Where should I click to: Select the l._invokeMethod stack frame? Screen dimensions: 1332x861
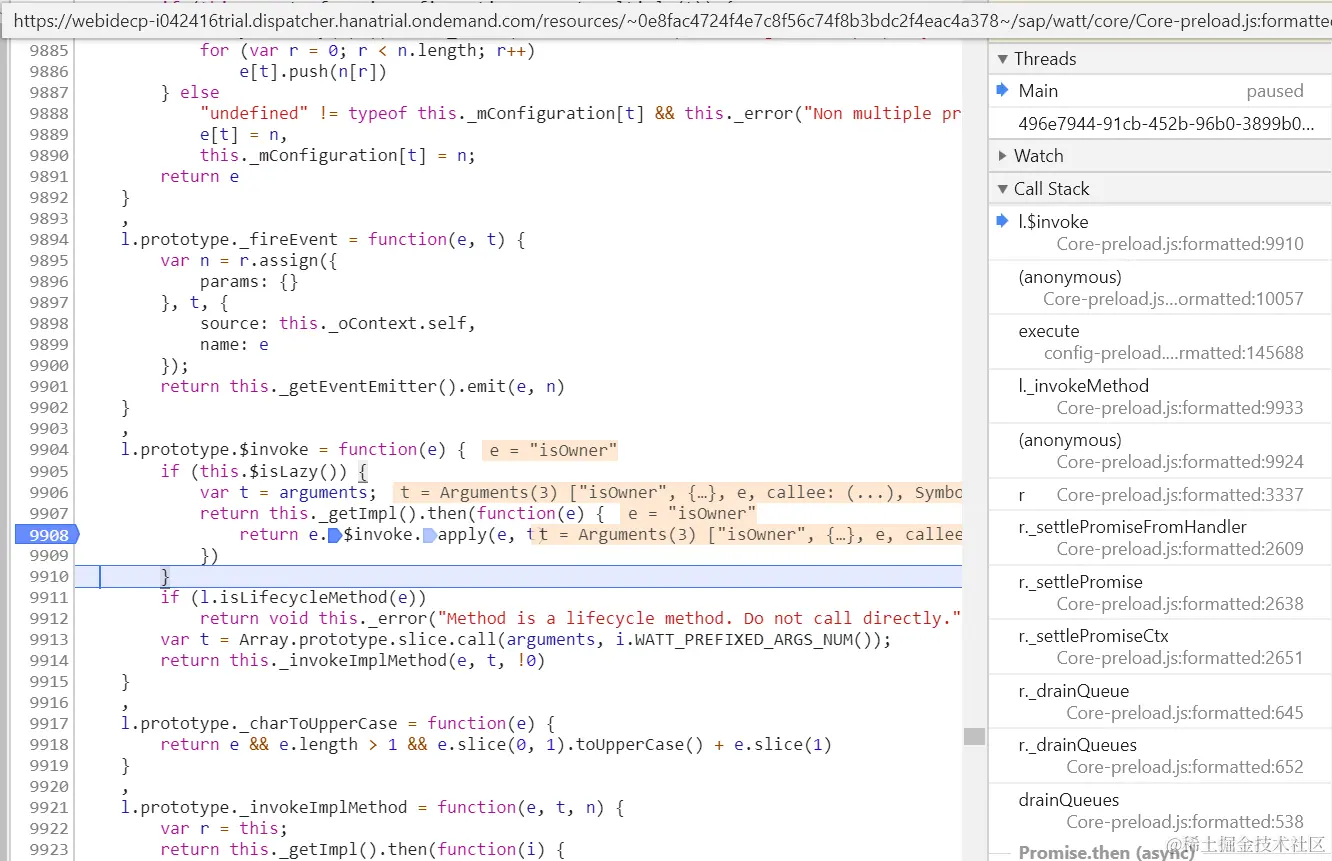(x=1160, y=396)
